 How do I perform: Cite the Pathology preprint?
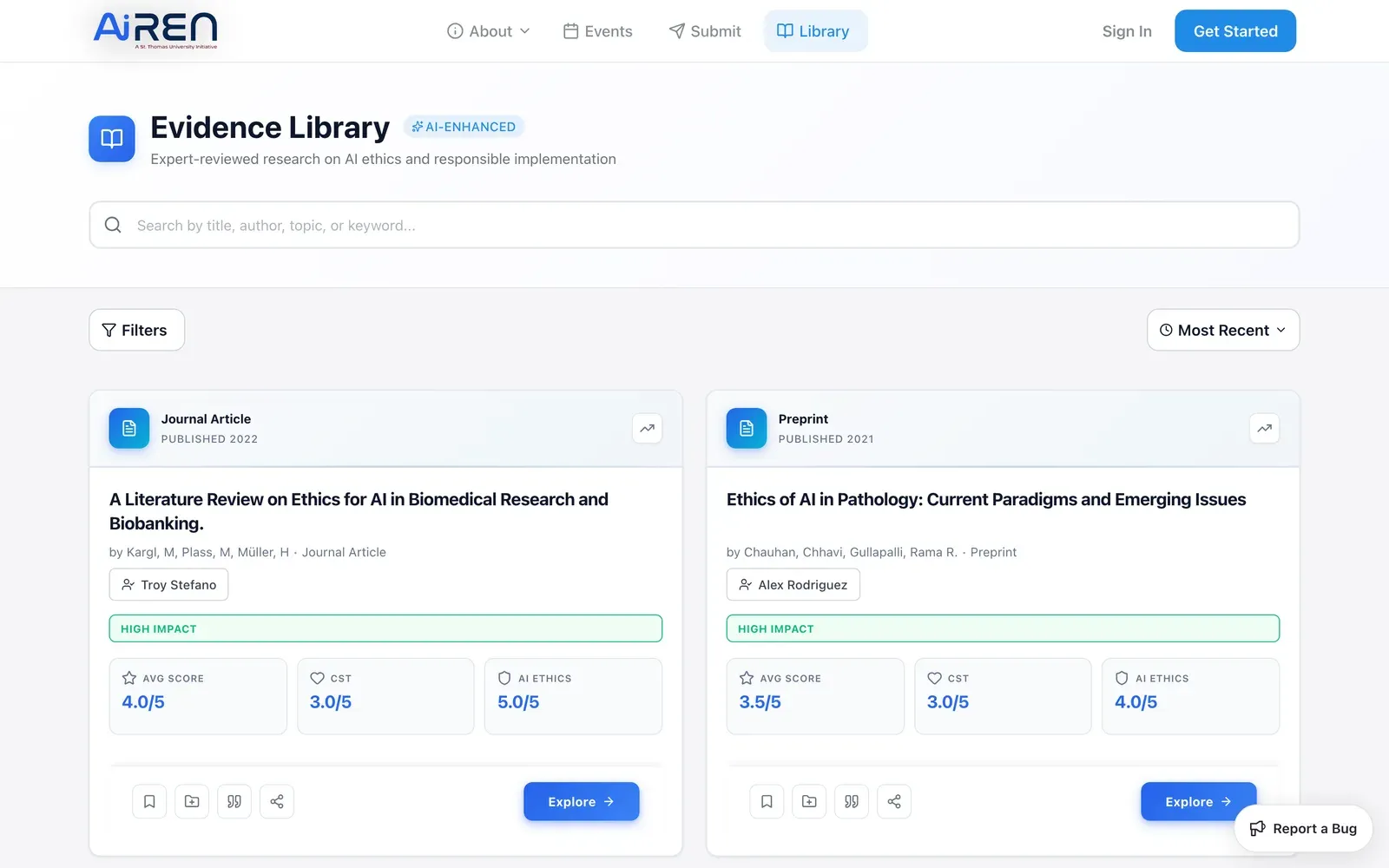(x=852, y=801)
